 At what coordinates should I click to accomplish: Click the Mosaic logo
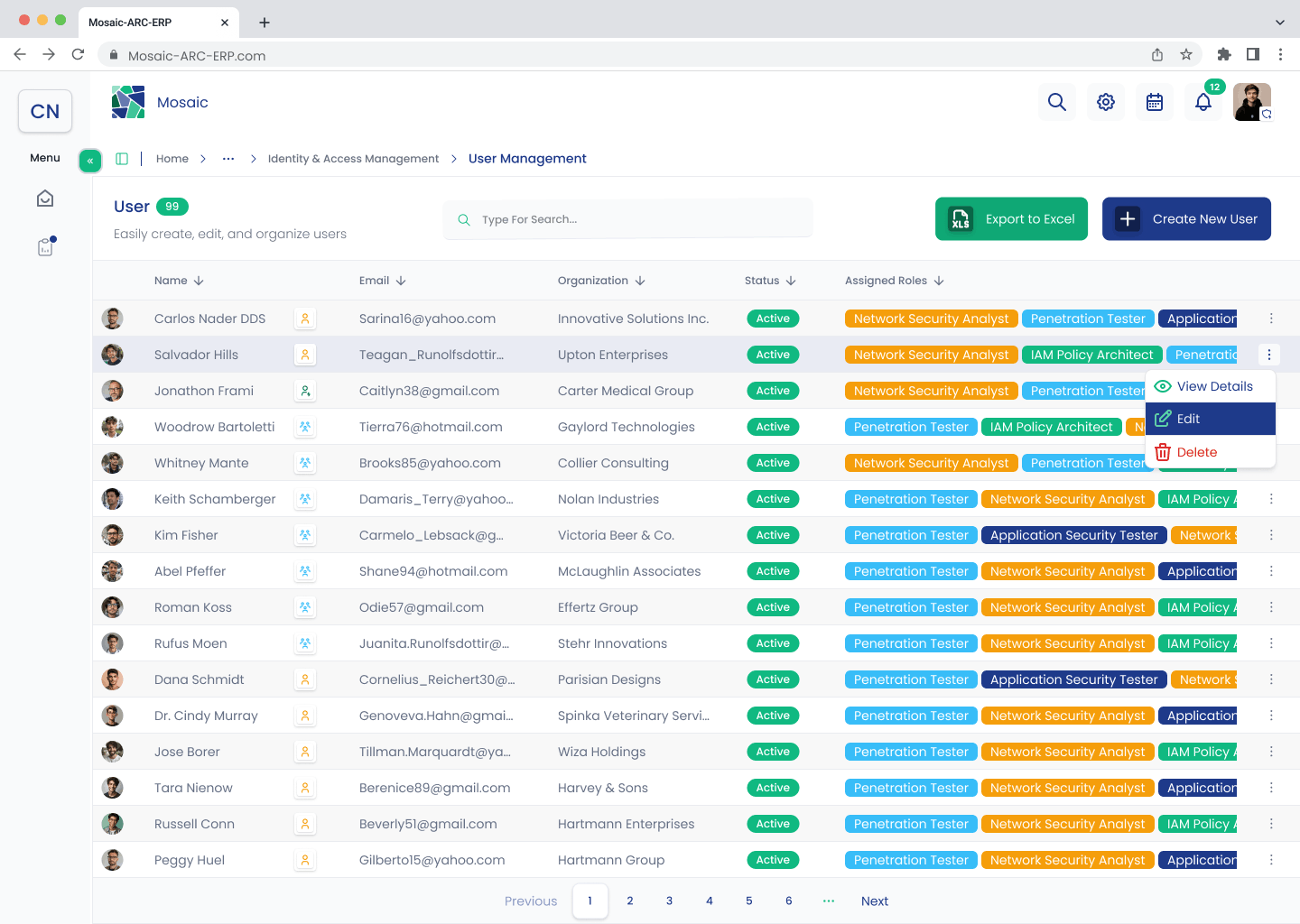pyautogui.click(x=128, y=102)
